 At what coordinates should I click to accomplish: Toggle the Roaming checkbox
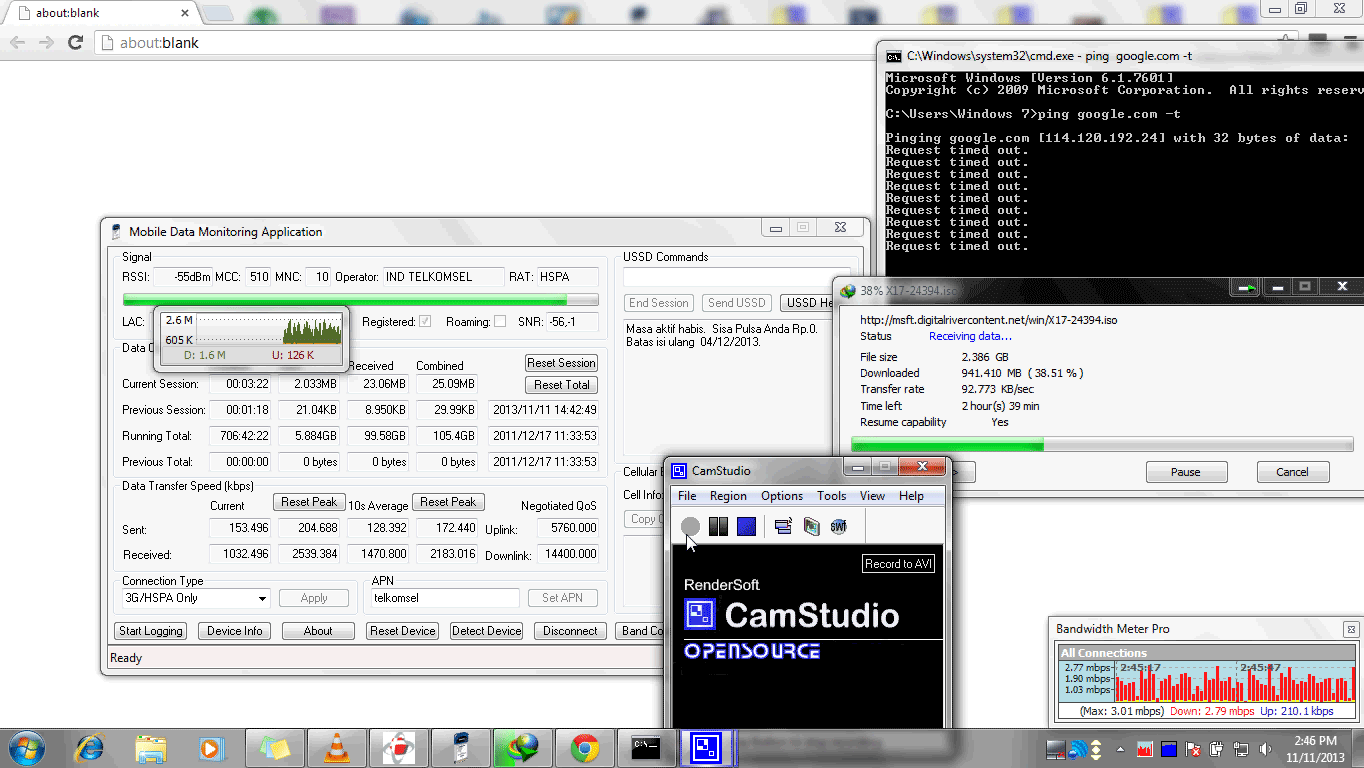pos(500,321)
